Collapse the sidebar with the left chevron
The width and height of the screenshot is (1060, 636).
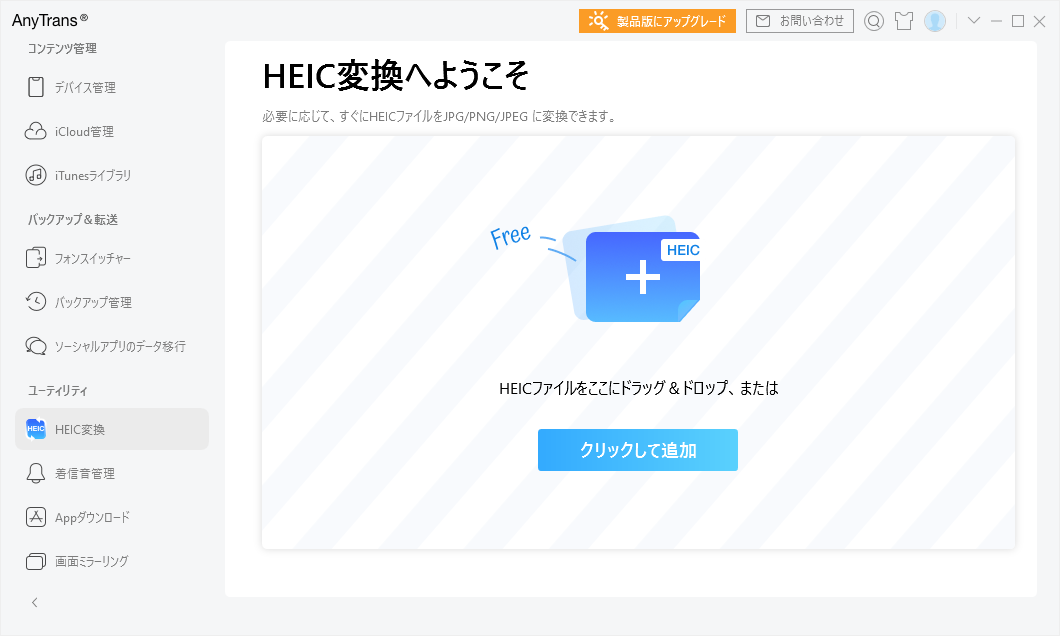(x=35, y=602)
